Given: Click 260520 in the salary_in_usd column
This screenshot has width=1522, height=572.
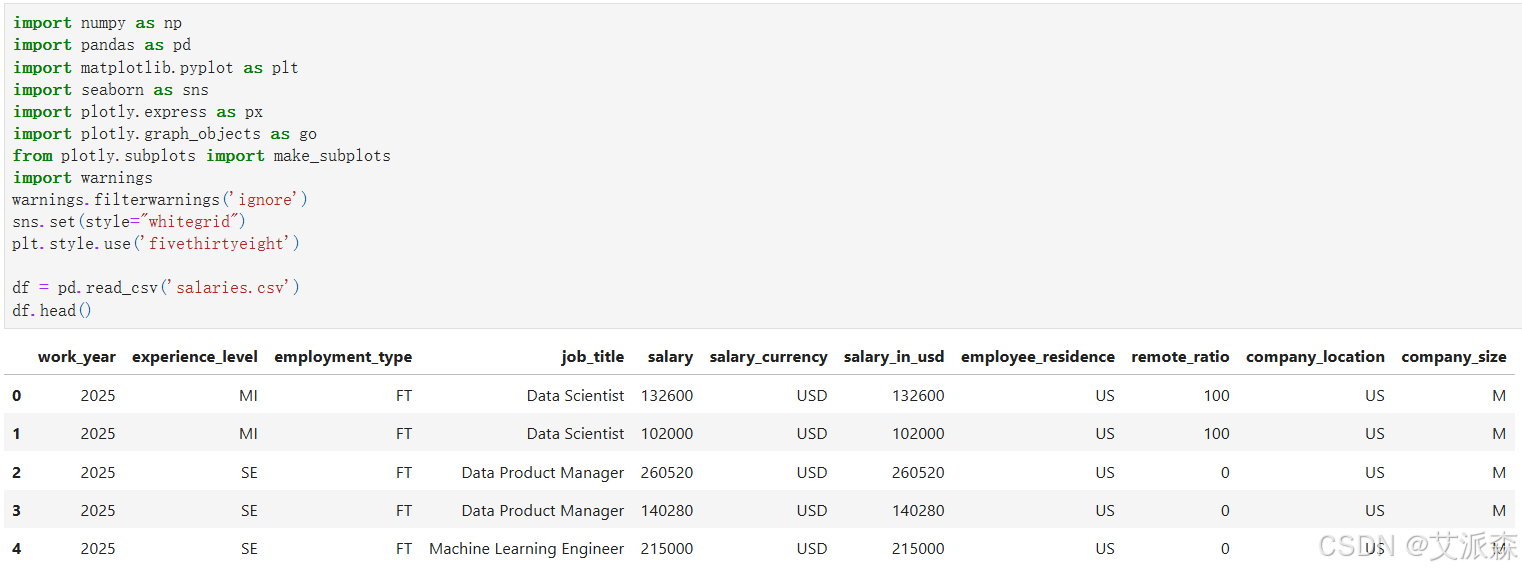Looking at the screenshot, I should 918,473.
